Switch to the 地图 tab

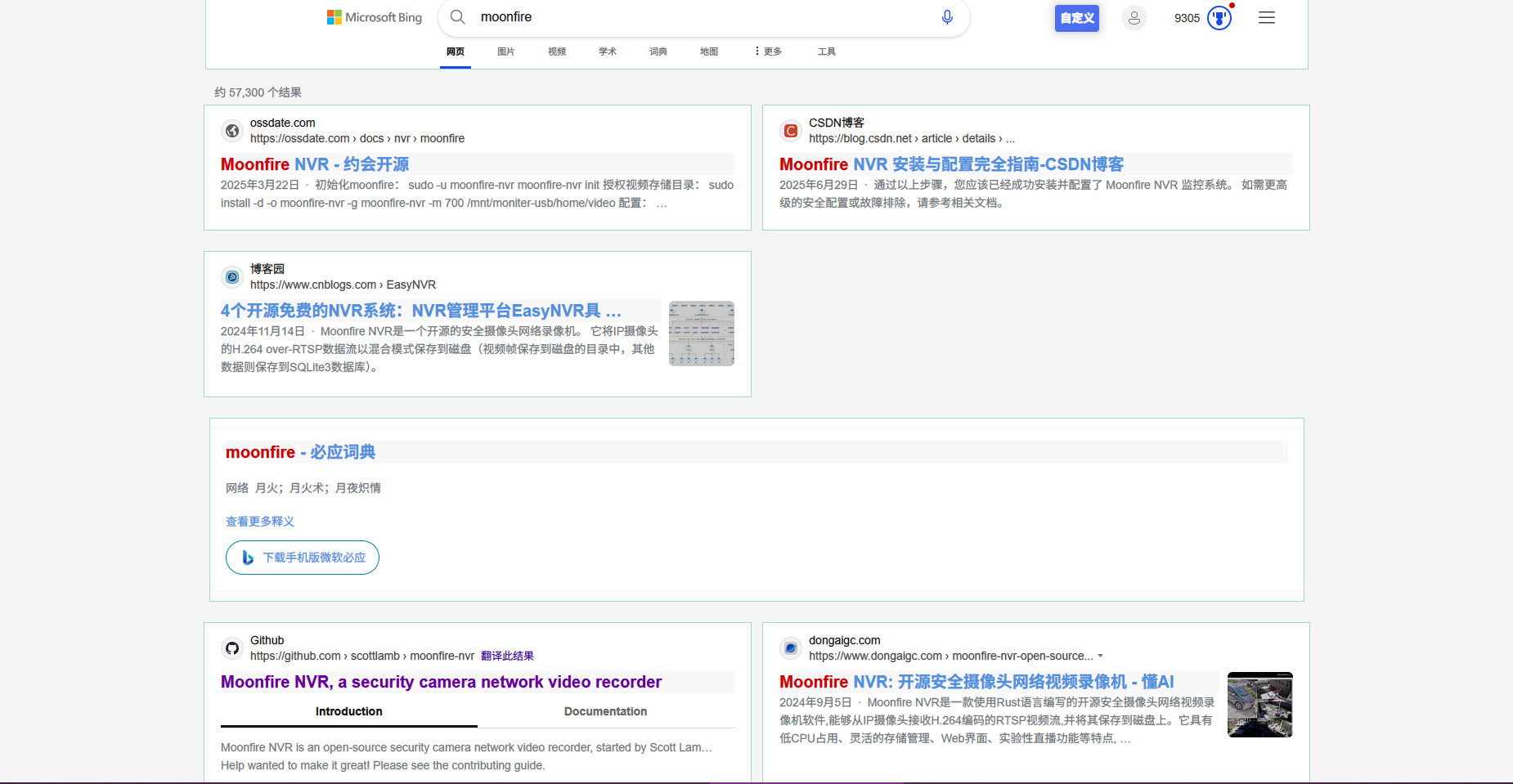(709, 52)
